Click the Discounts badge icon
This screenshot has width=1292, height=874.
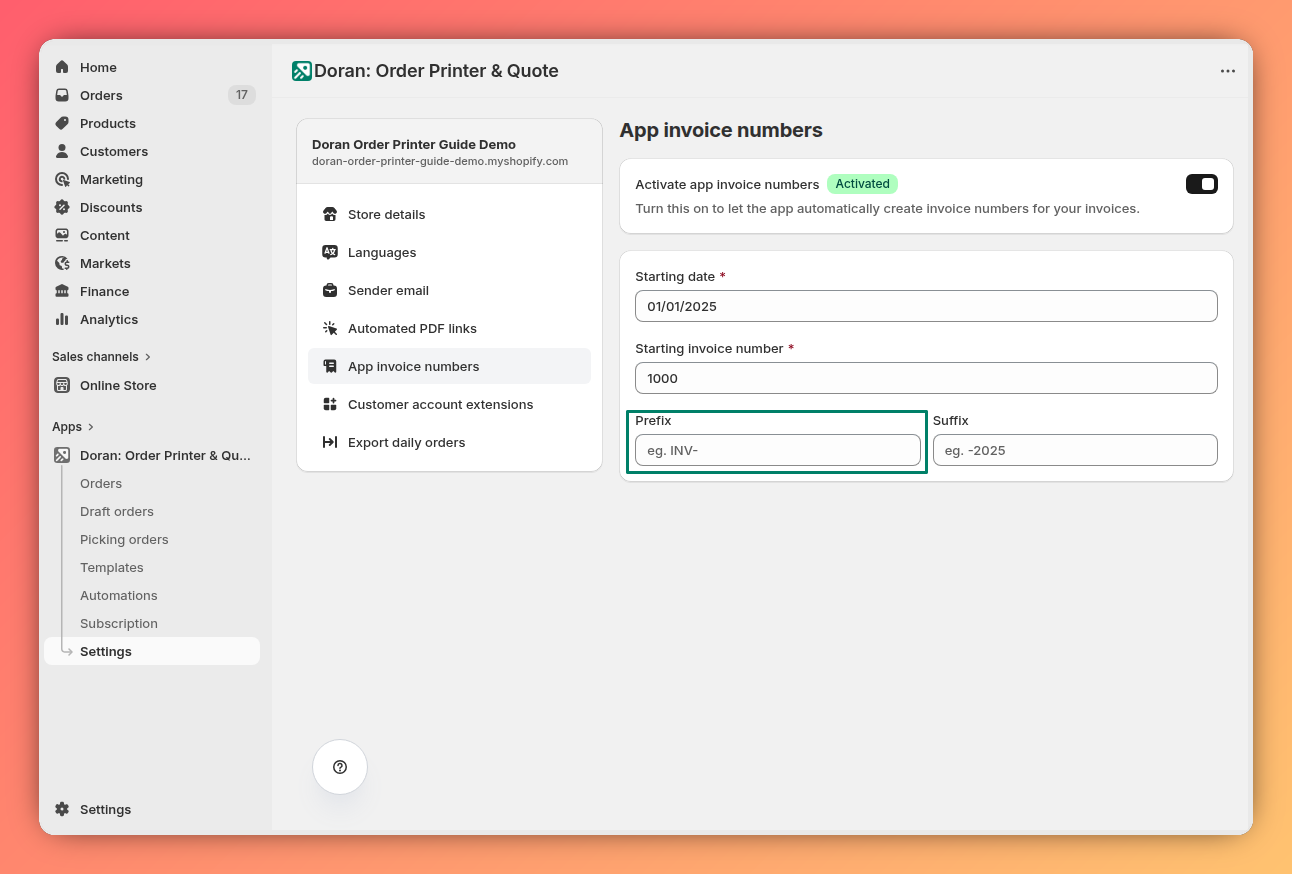(x=62, y=207)
